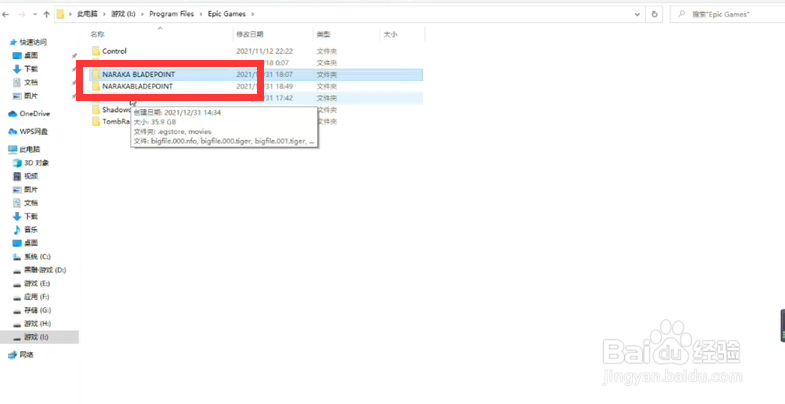This screenshot has width=785, height=404.
Task: Sort by the 名称 column header
Action: (x=98, y=35)
